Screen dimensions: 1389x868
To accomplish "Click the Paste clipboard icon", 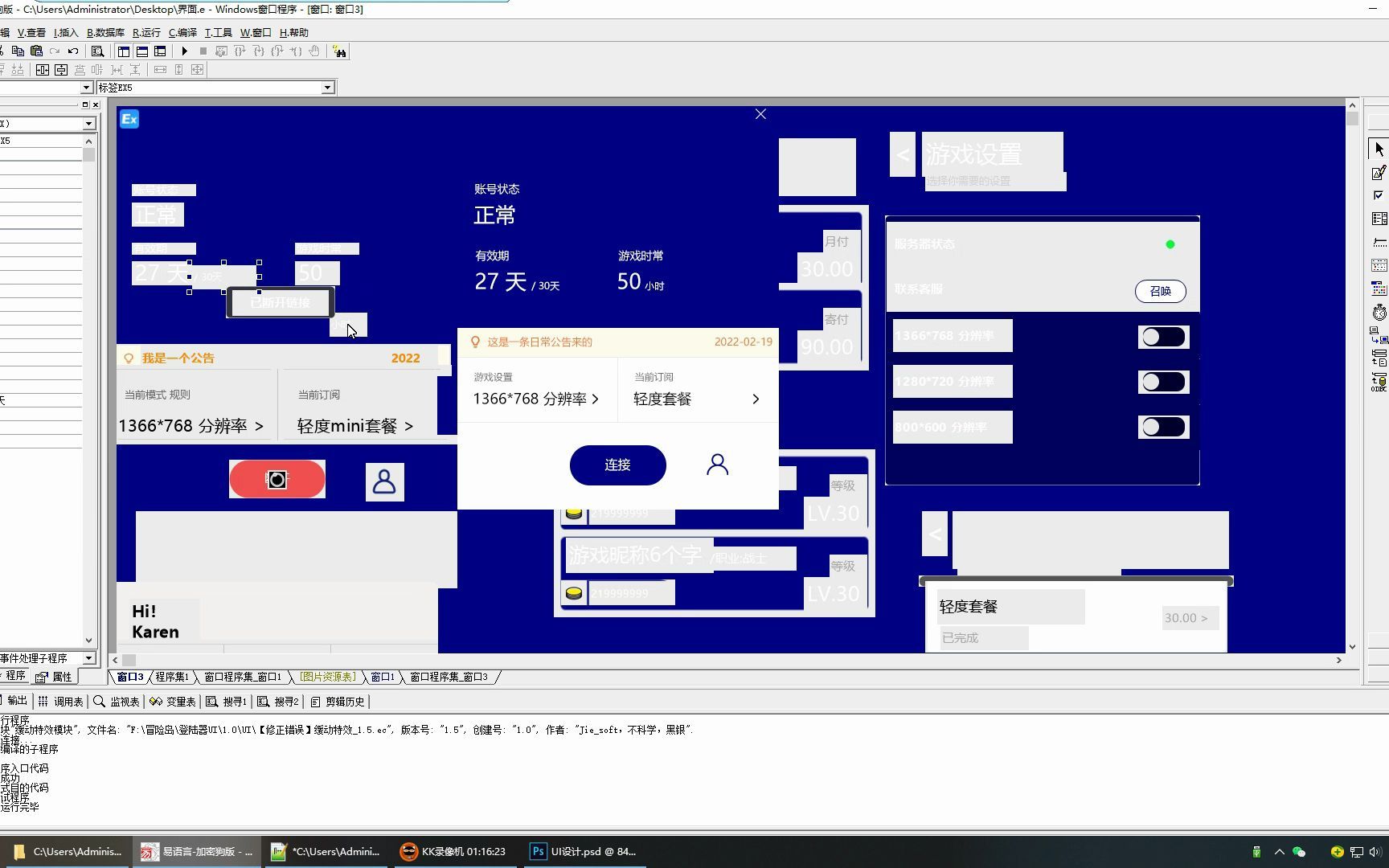I will (36, 51).
